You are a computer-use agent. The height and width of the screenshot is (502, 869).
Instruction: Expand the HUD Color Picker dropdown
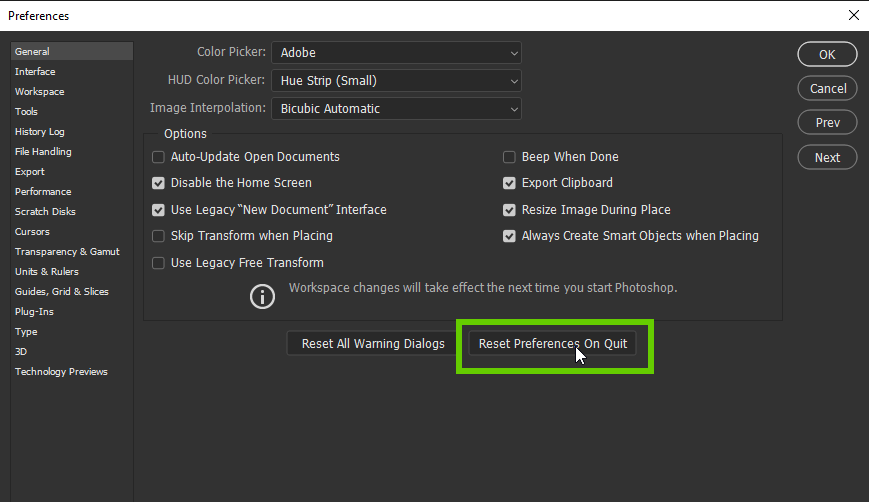click(x=396, y=80)
